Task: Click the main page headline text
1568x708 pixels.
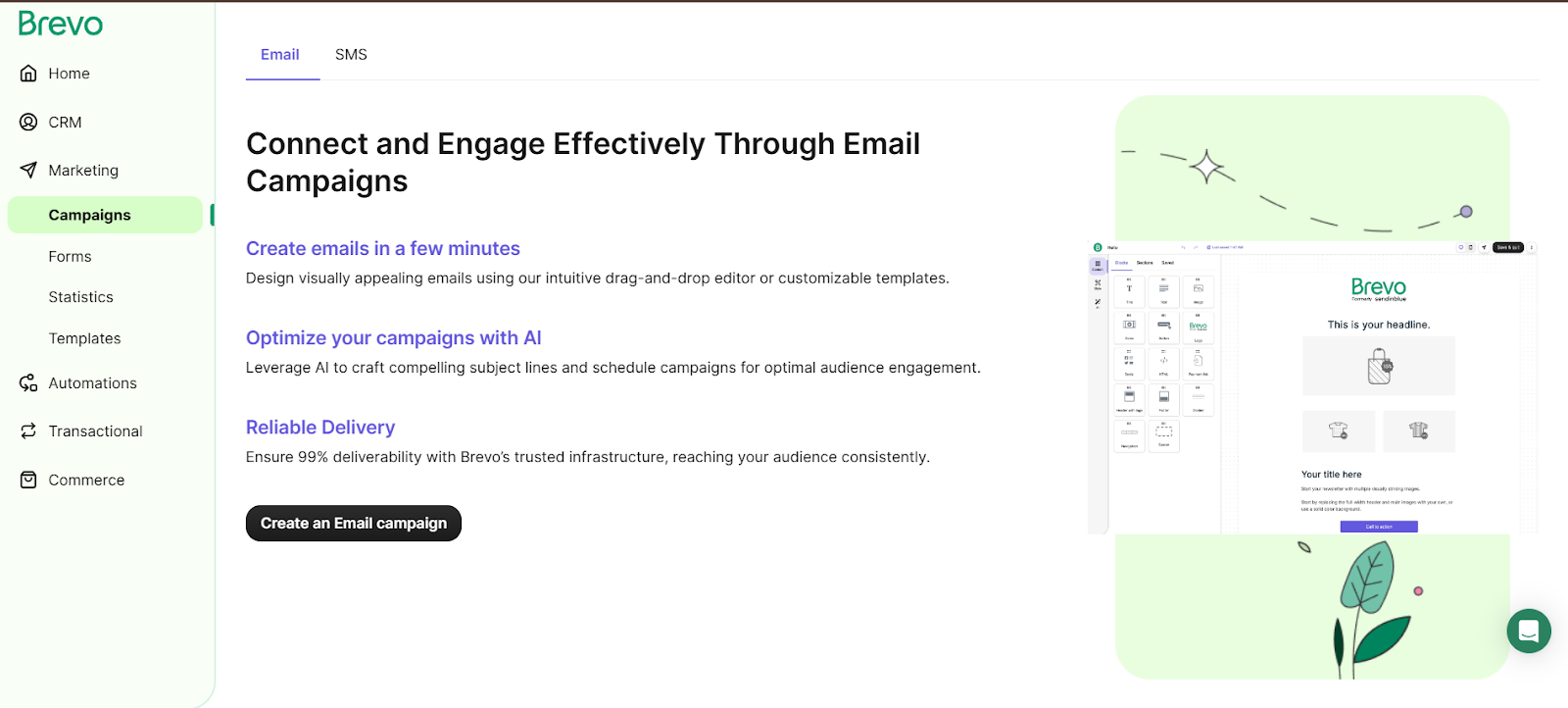Action: pyautogui.click(x=583, y=162)
